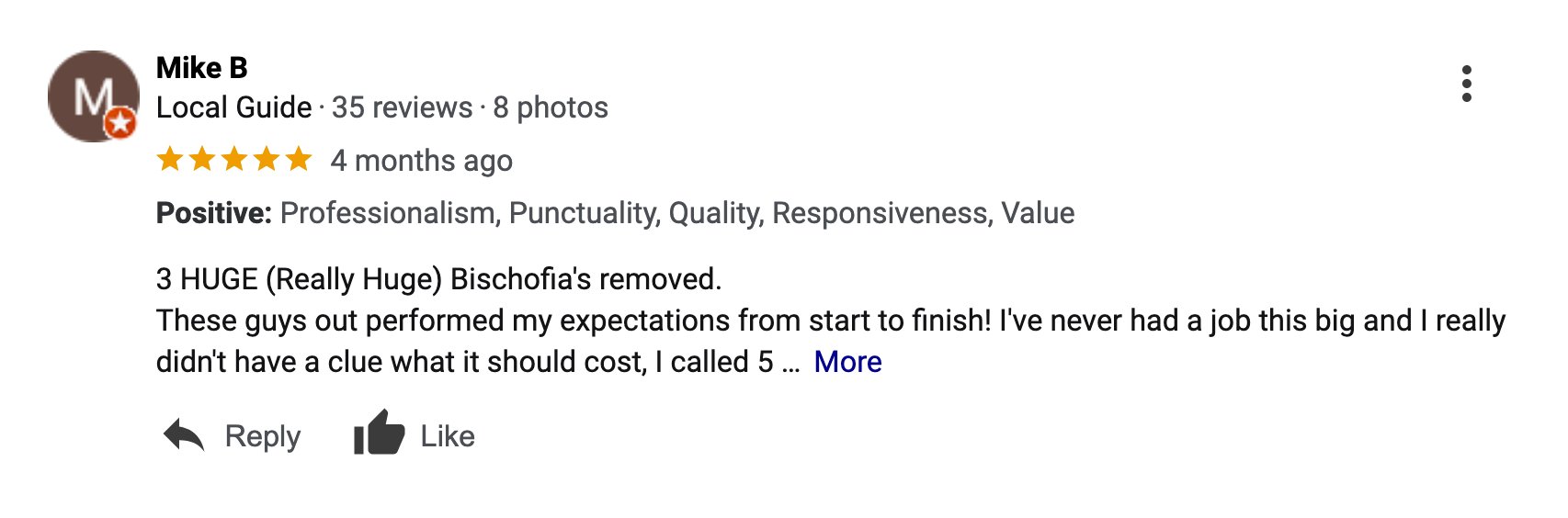Click the Like text label
1568x518 pixels.
(448, 436)
